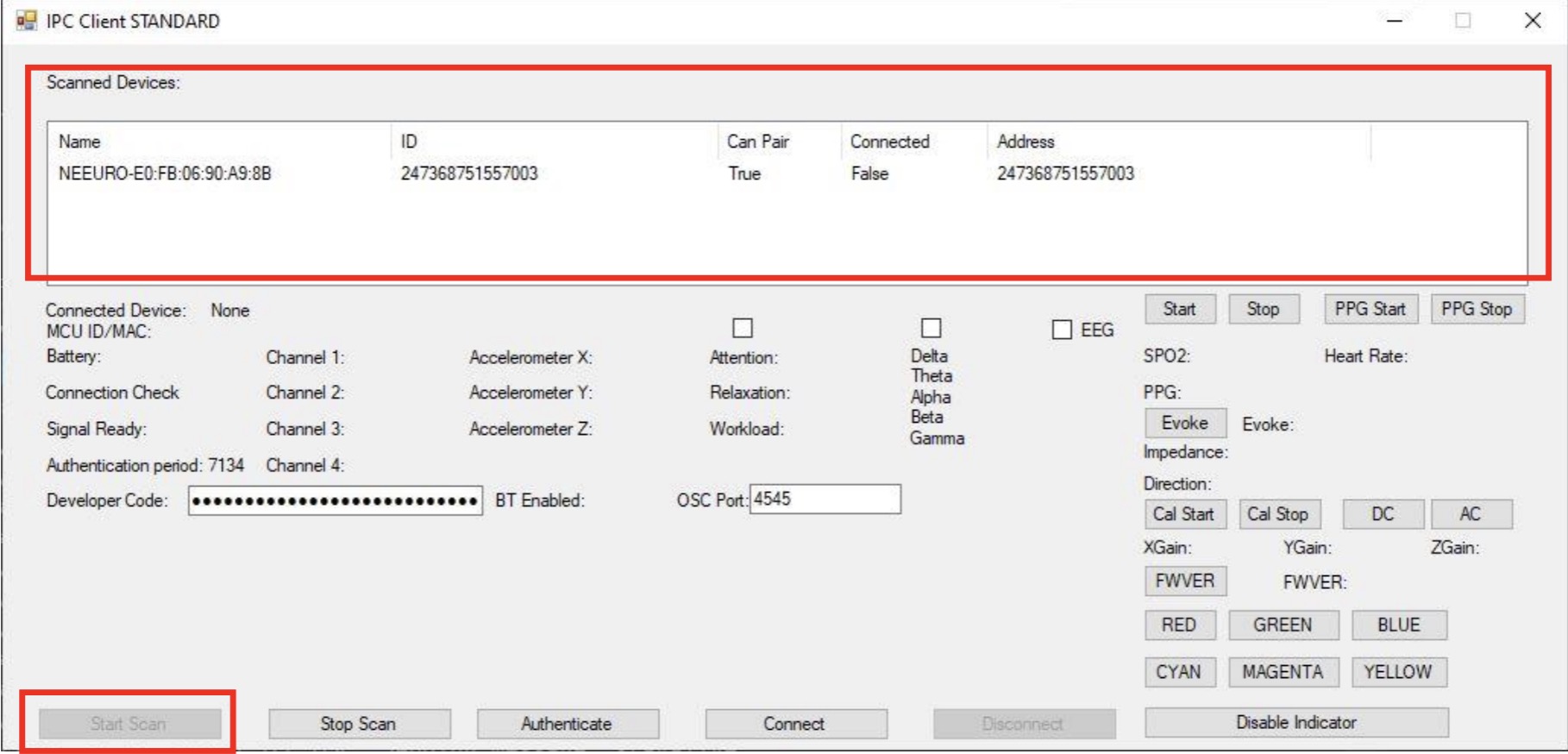Click ID value 247368751557003 in ID column
Image resolution: width=1568 pixels, height=754 pixels.
coord(469,173)
